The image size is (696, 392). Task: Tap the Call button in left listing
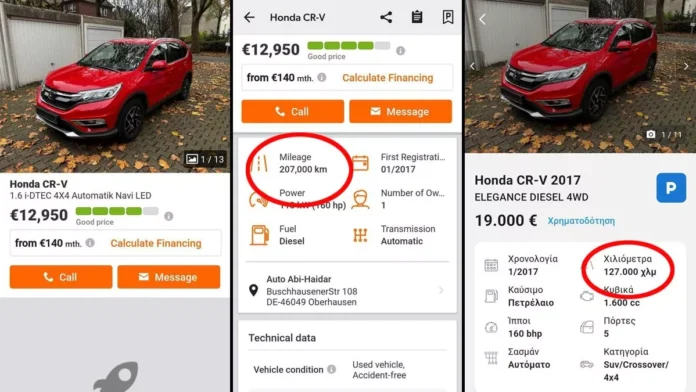click(x=61, y=277)
